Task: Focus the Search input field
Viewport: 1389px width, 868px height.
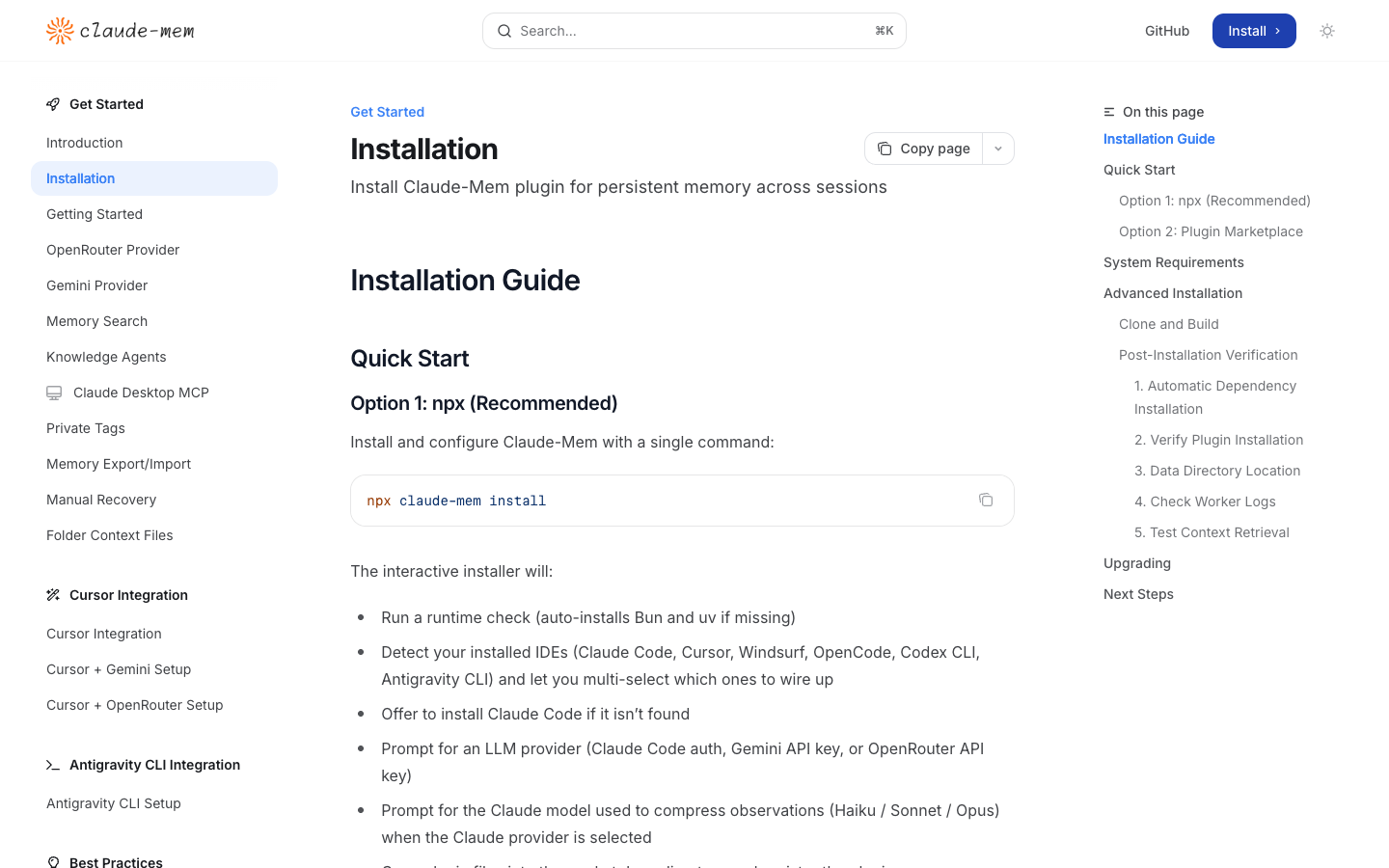Action: pos(694,31)
